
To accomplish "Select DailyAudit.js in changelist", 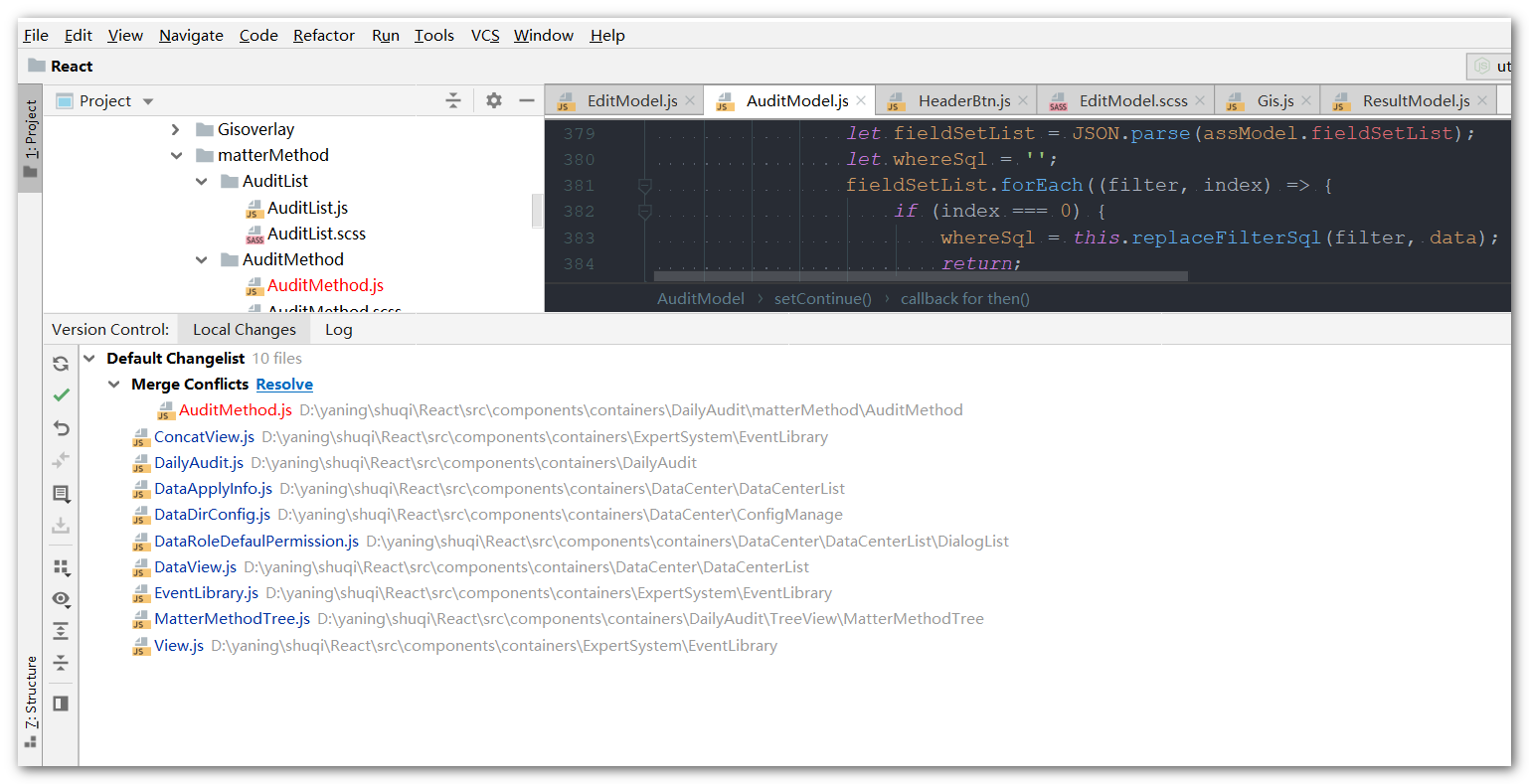I will pyautogui.click(x=199, y=463).
